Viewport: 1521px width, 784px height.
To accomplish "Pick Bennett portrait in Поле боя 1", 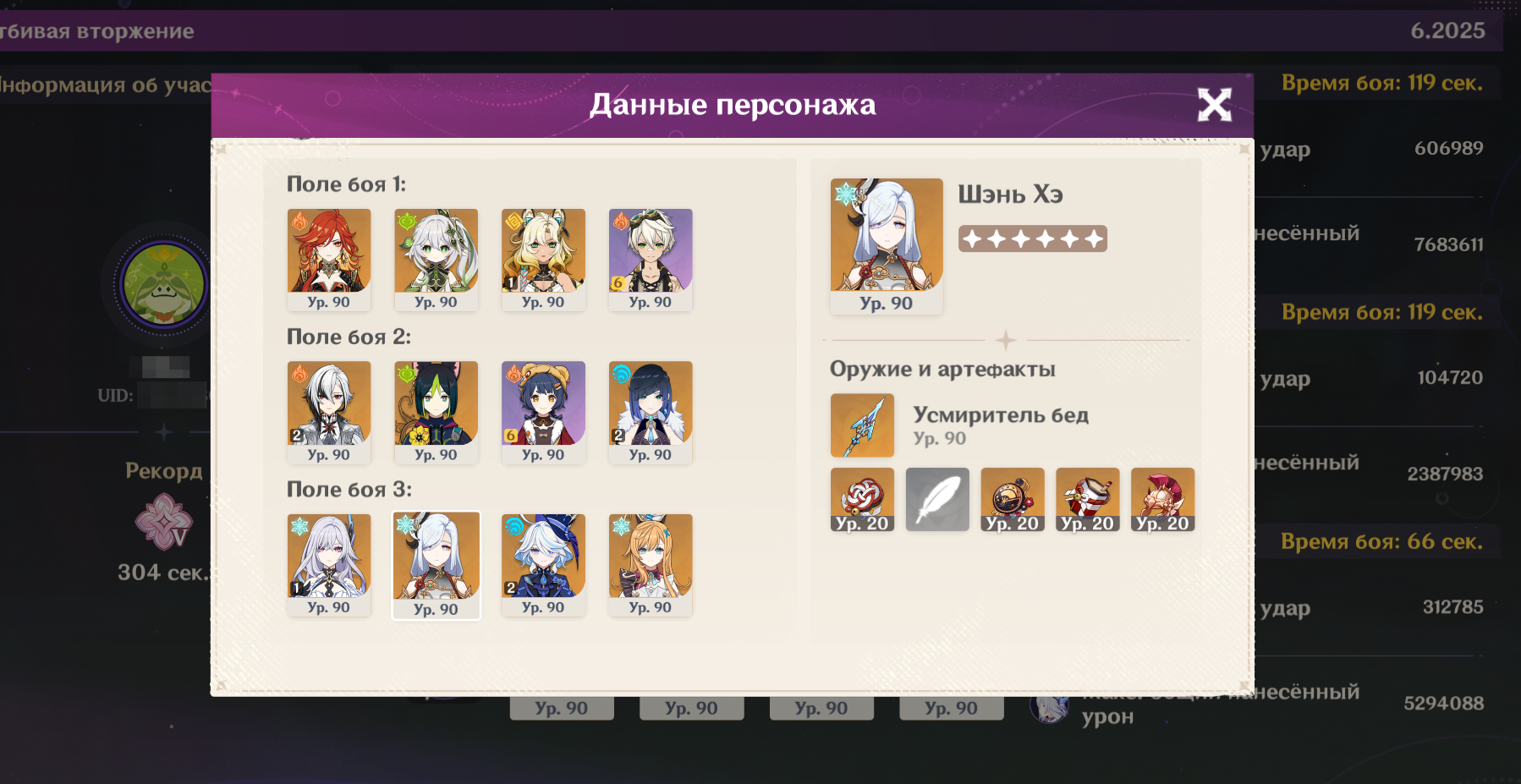I will (651, 260).
